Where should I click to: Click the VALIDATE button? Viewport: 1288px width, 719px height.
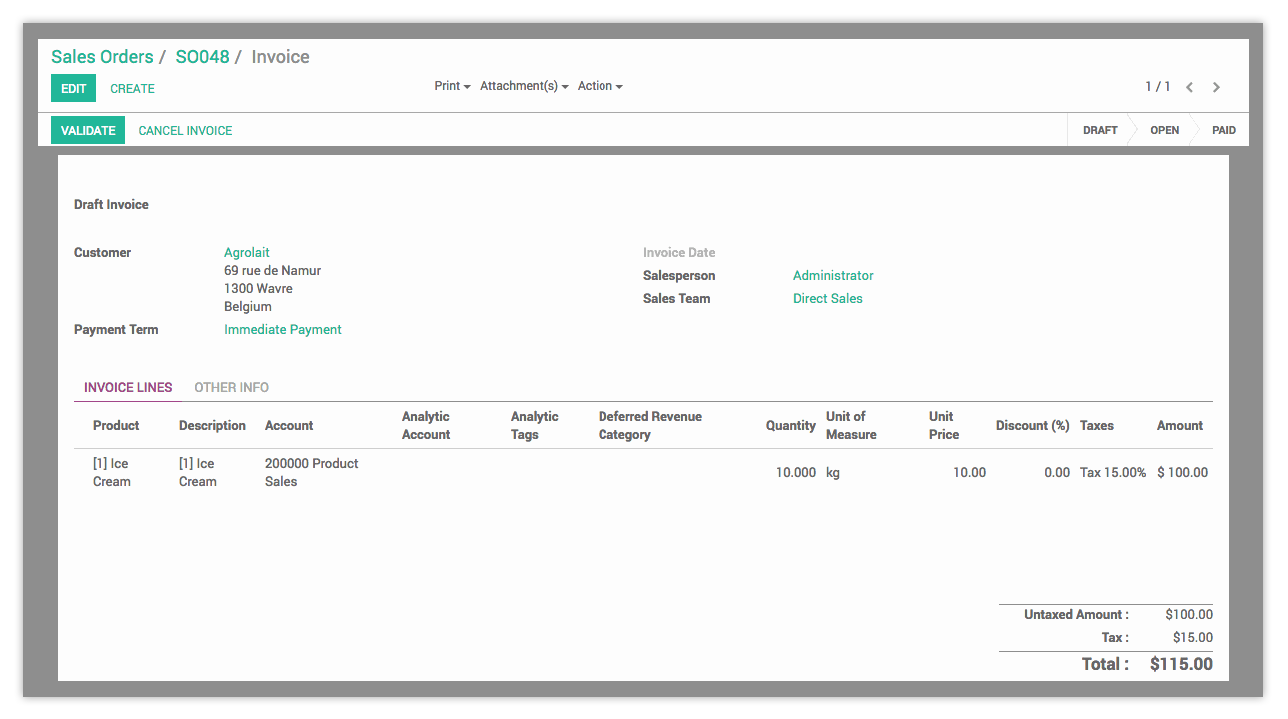[x=87, y=130]
